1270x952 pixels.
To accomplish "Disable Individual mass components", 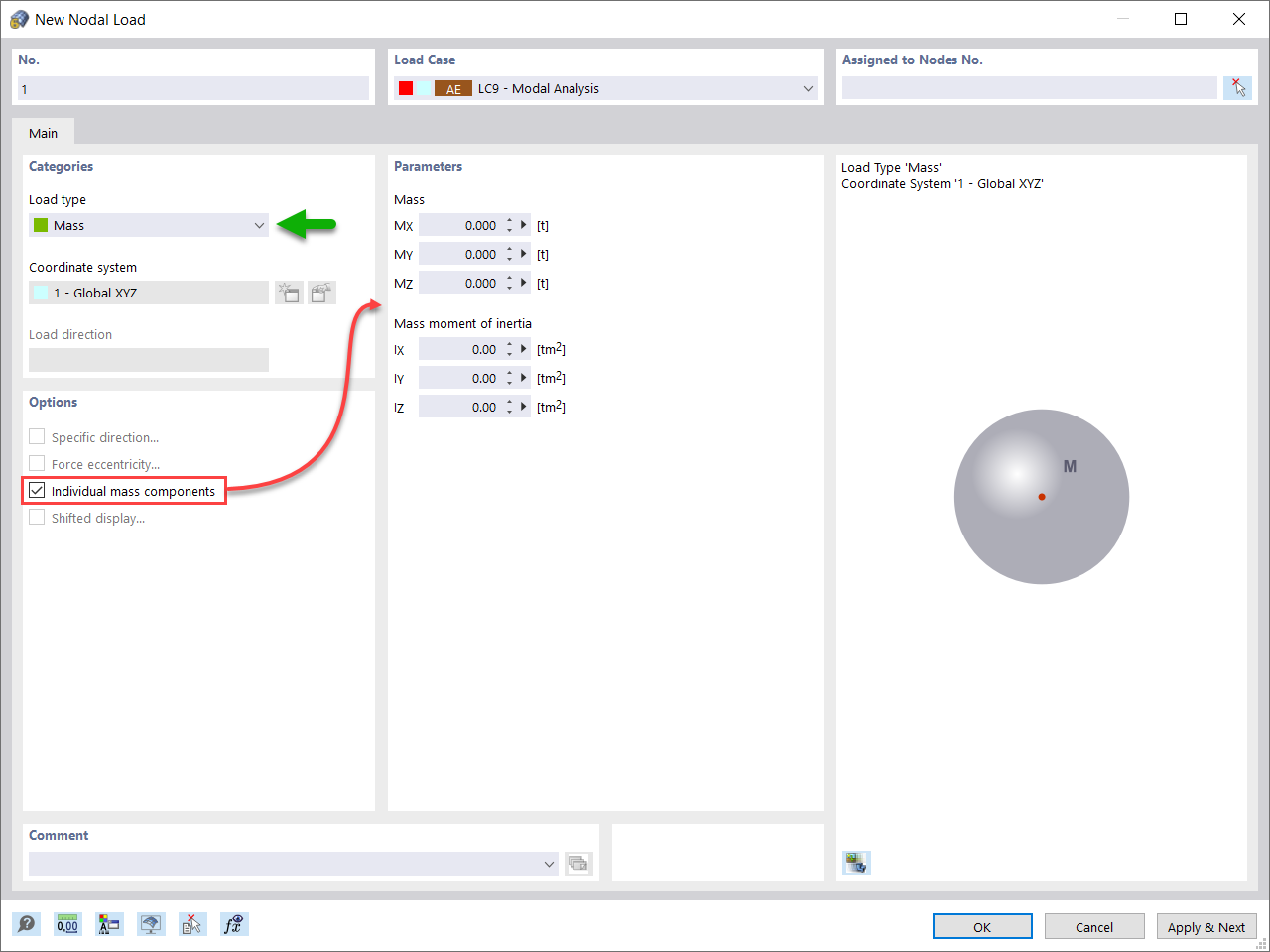I will point(36,490).
